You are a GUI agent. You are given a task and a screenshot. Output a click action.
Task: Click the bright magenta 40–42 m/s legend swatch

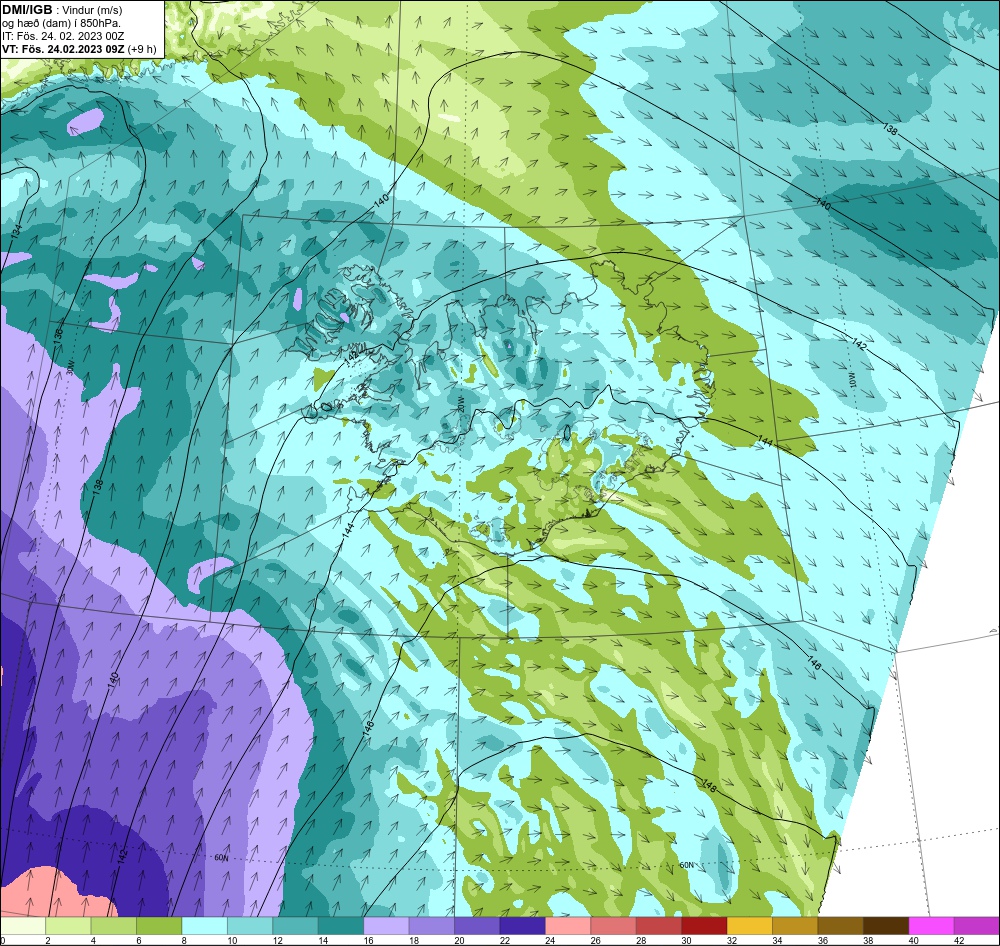click(931, 926)
